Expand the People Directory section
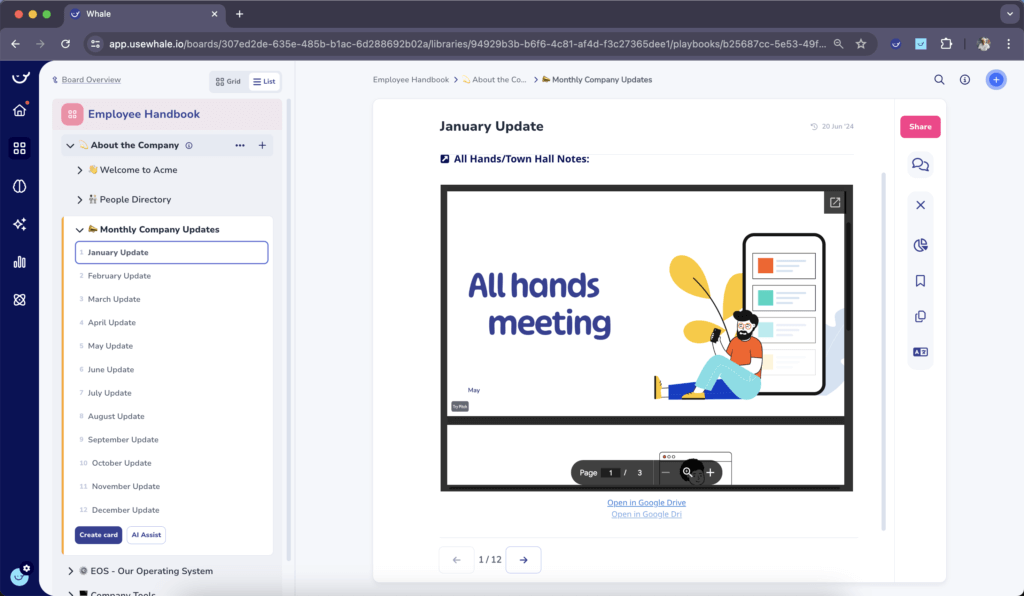This screenshot has height=596, width=1024. tap(82, 199)
